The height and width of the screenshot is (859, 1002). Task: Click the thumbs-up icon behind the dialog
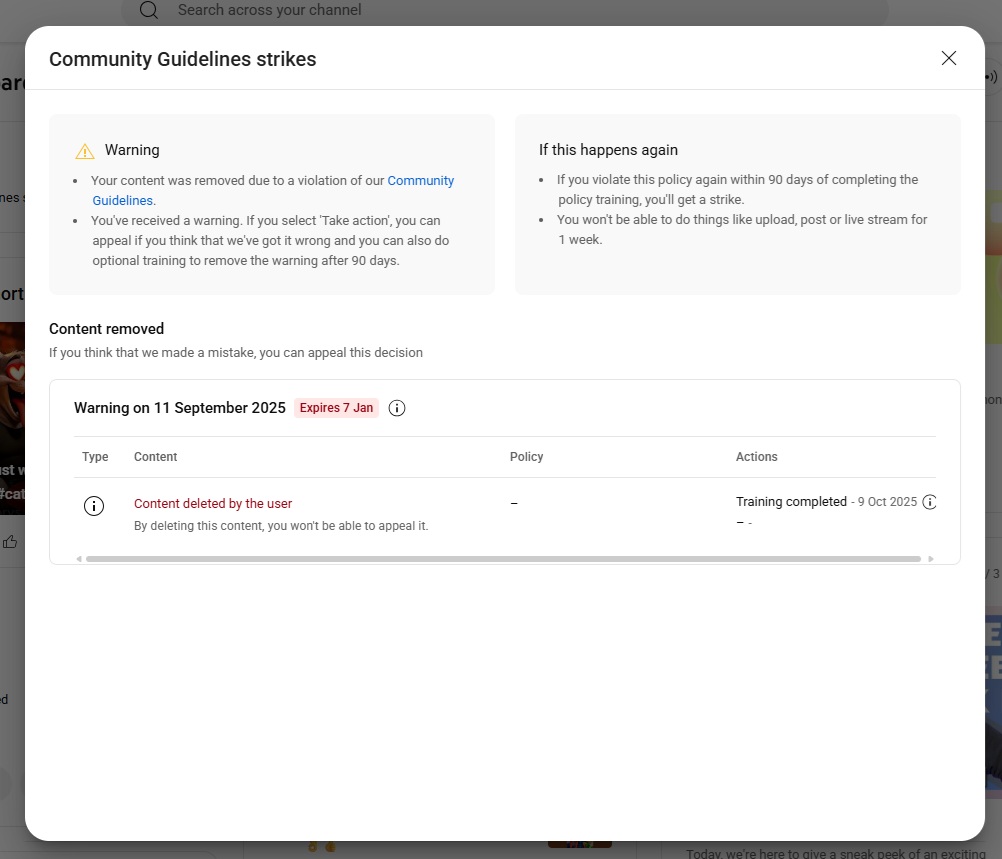[x=10, y=542]
